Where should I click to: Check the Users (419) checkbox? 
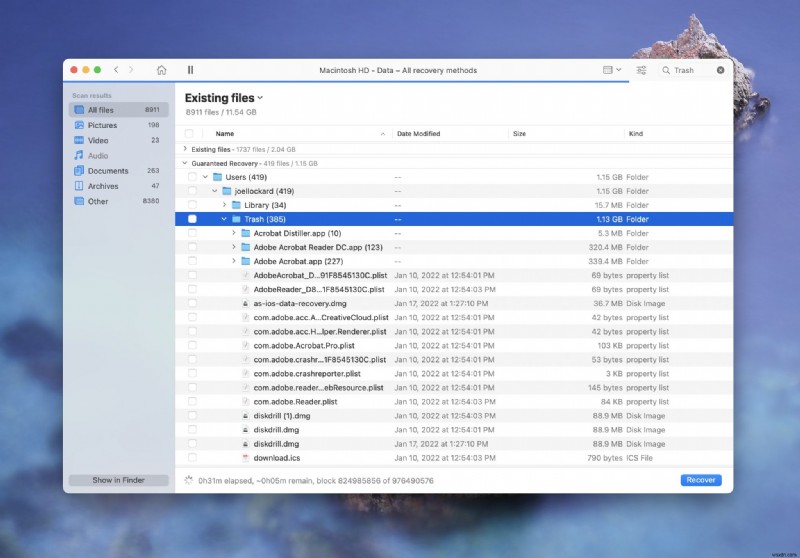(192, 177)
